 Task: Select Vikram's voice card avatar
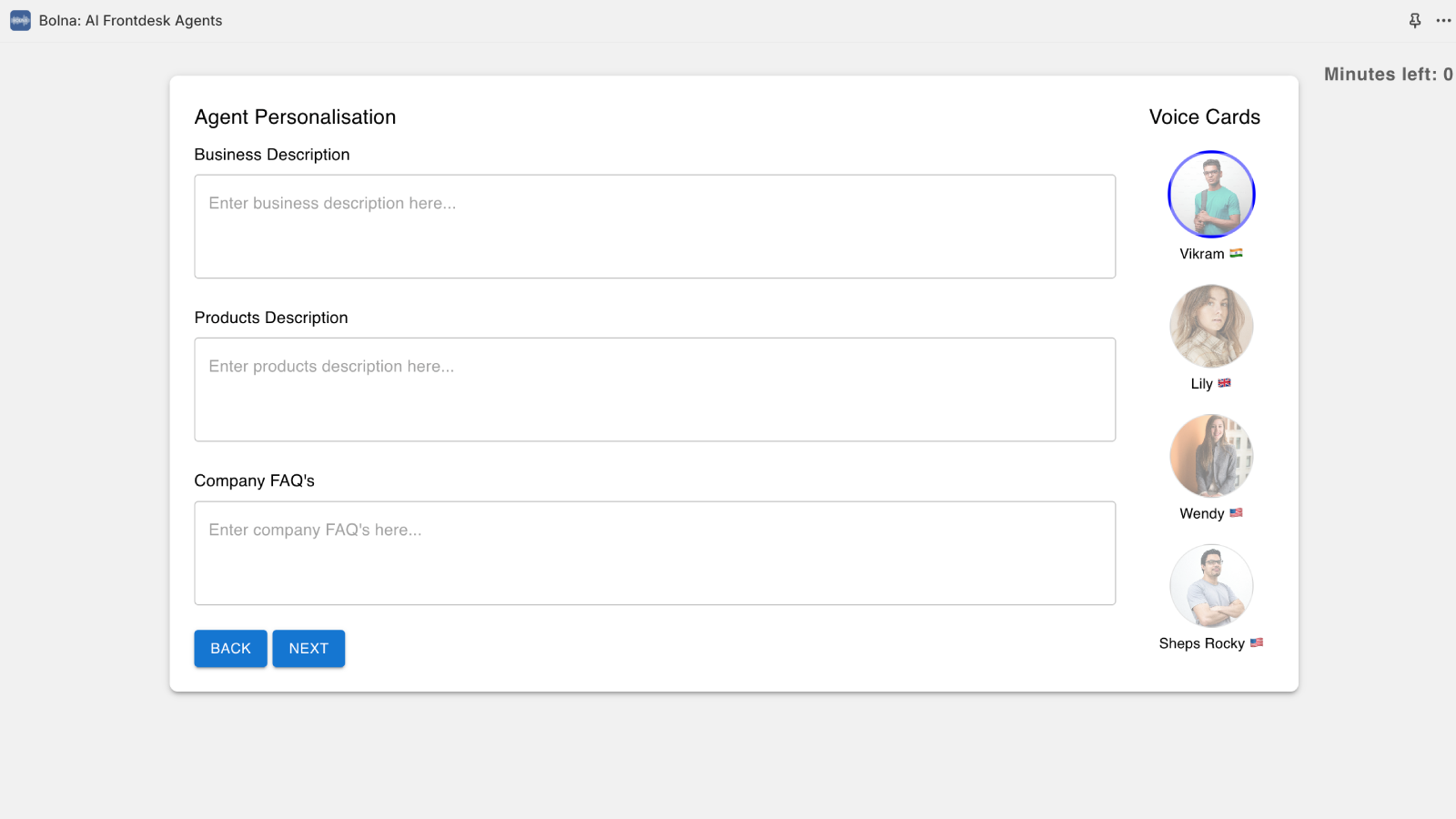[x=1211, y=194]
